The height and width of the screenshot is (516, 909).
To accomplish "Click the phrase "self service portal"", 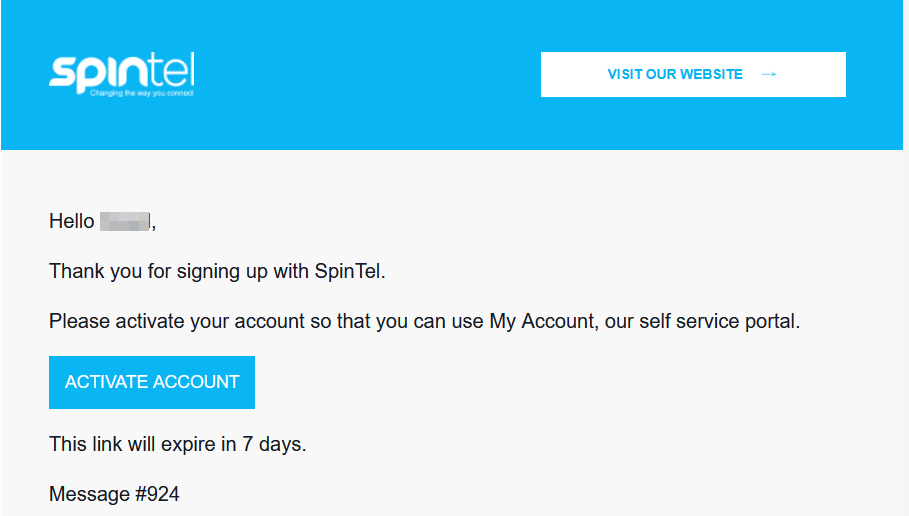I will point(718,321).
